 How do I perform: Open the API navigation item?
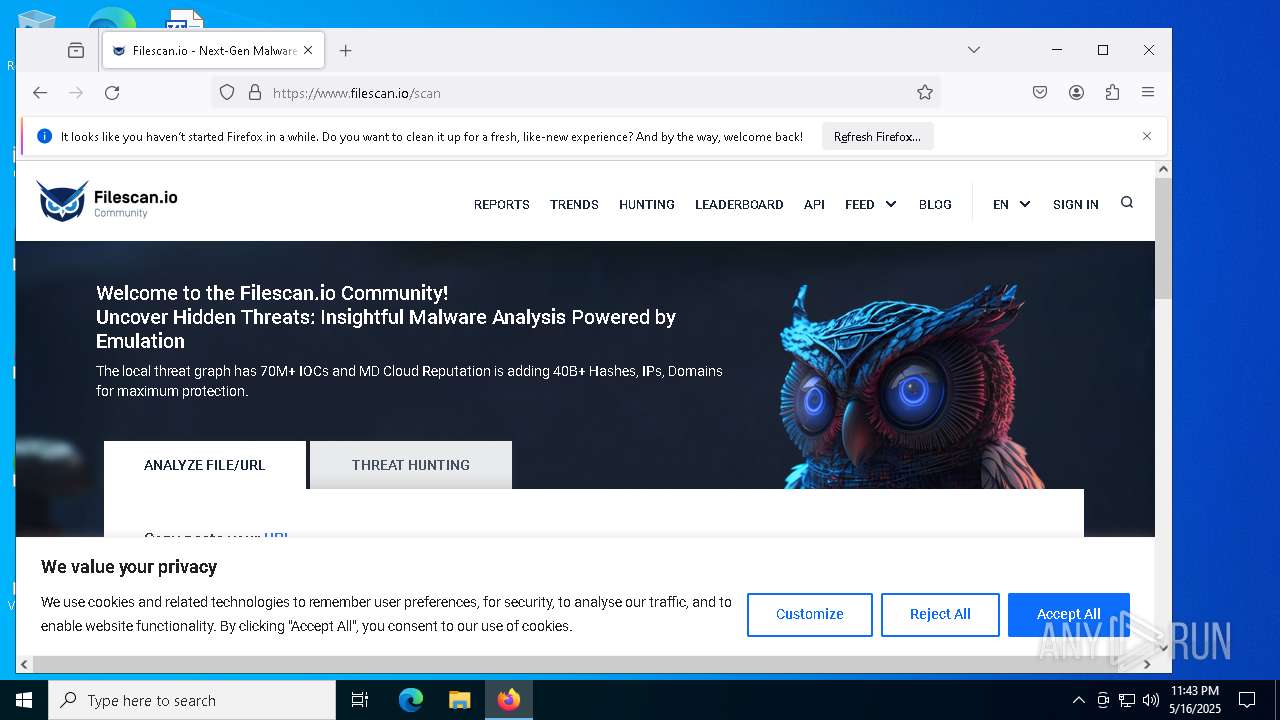[x=814, y=204]
